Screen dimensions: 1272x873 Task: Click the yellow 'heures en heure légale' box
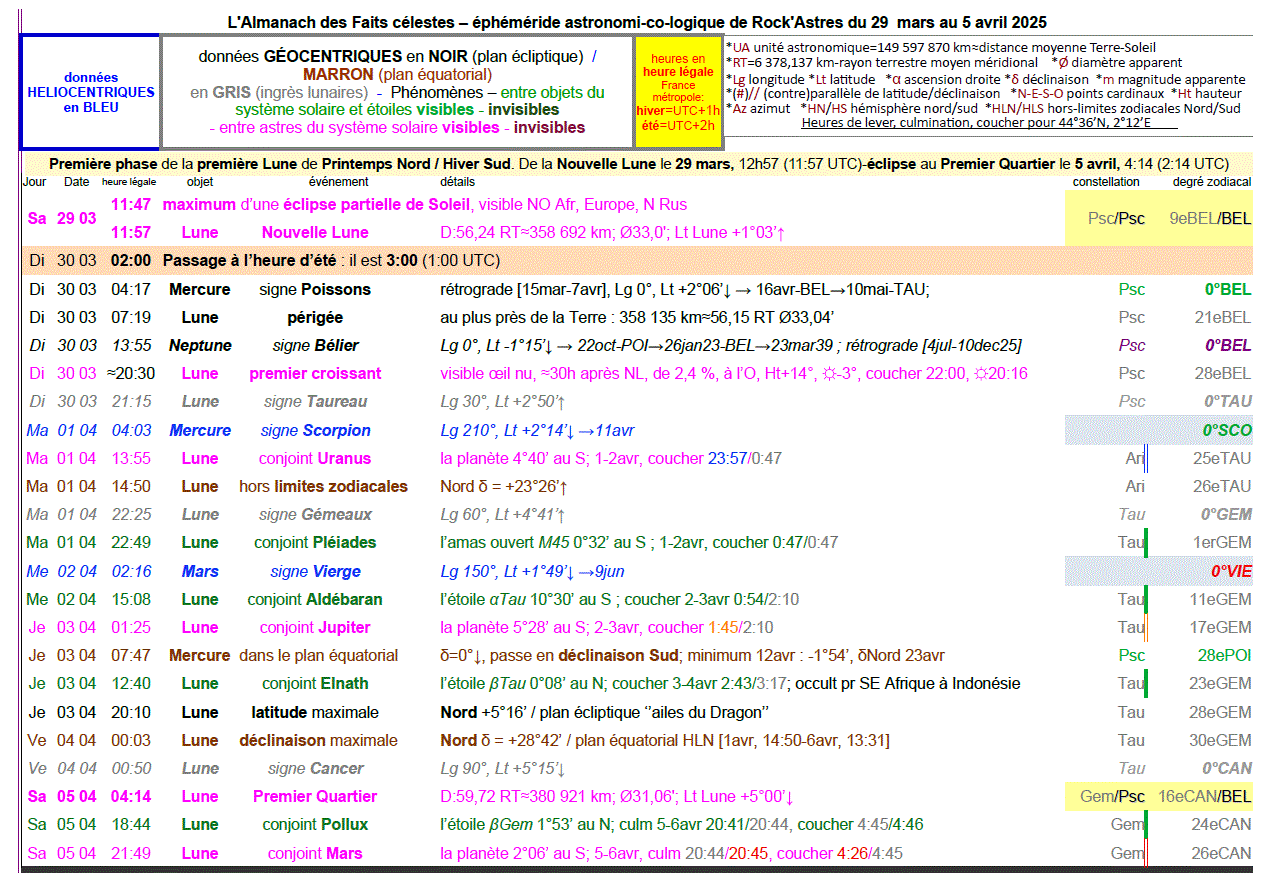[x=677, y=92]
